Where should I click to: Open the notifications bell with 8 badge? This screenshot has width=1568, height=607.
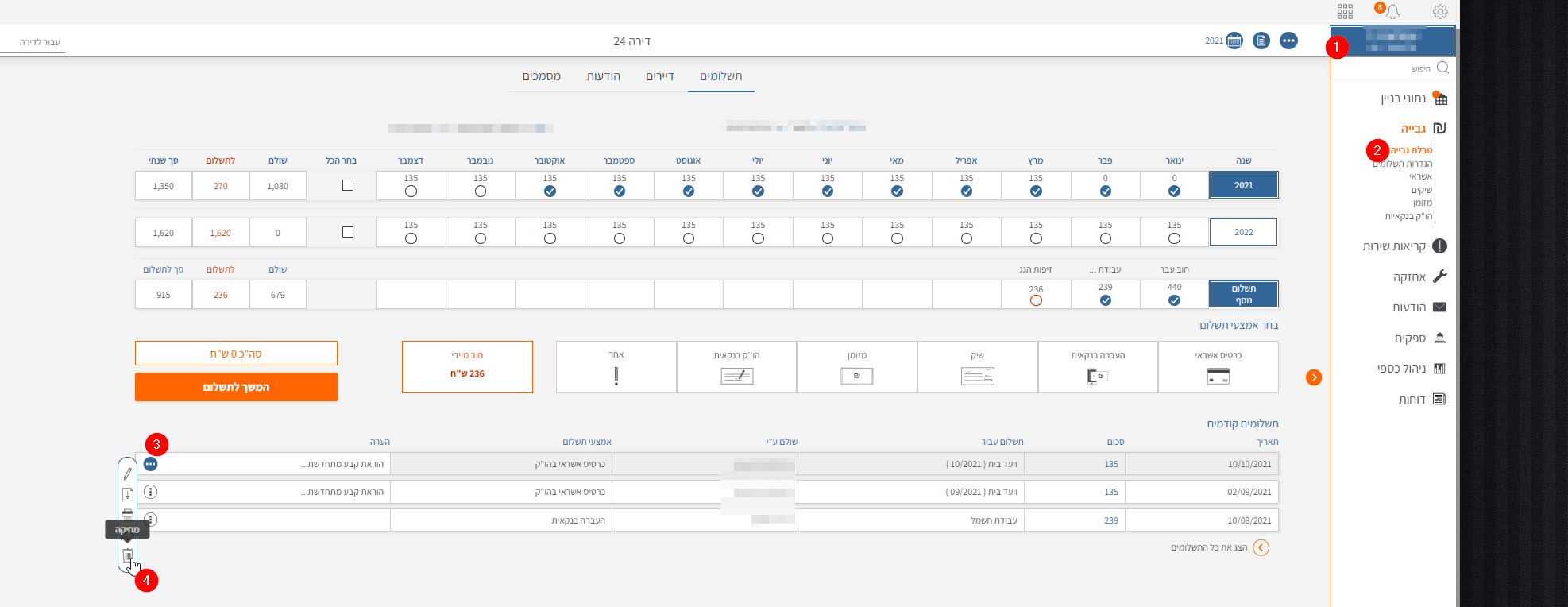(1392, 11)
